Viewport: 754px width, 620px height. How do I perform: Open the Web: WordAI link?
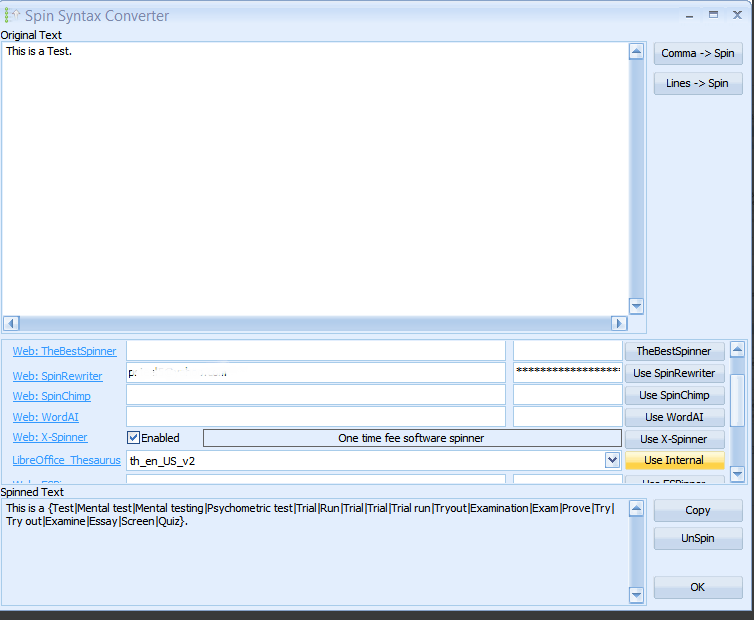point(44,417)
